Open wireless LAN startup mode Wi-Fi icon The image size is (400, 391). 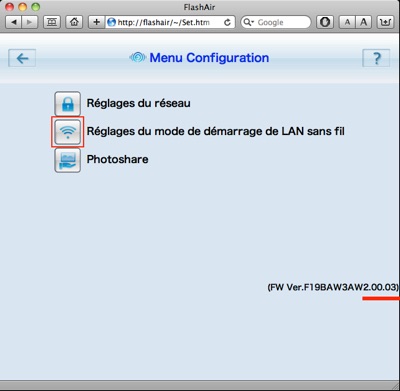(67, 132)
